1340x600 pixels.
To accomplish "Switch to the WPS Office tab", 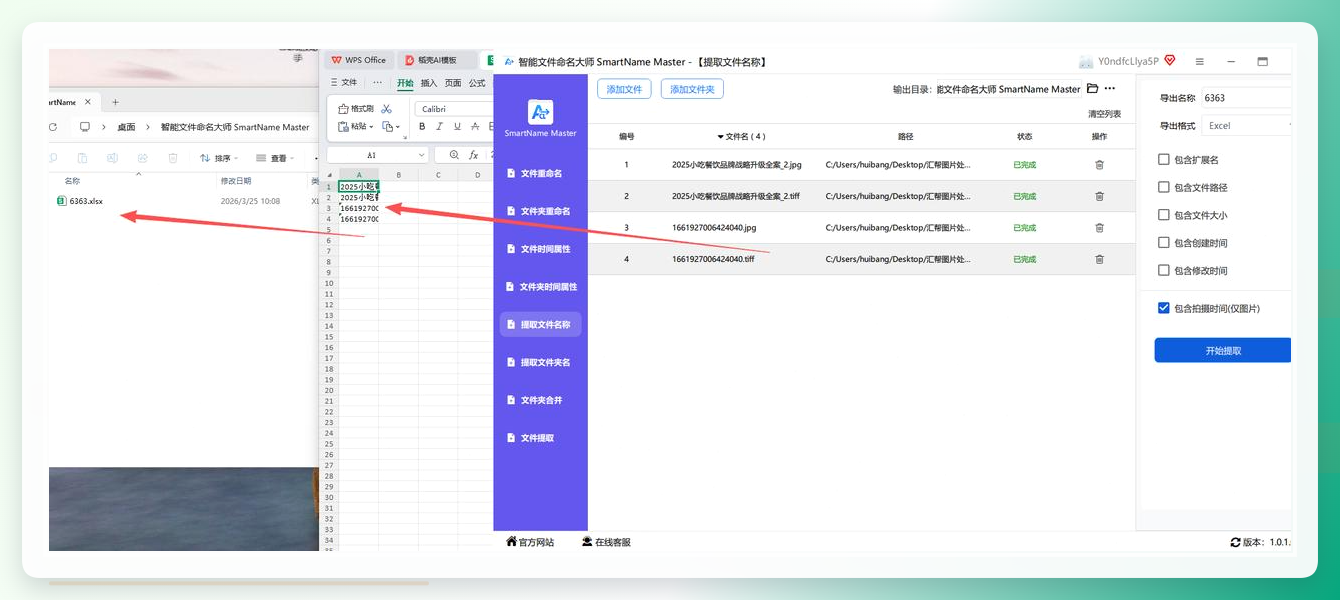I will point(358,60).
